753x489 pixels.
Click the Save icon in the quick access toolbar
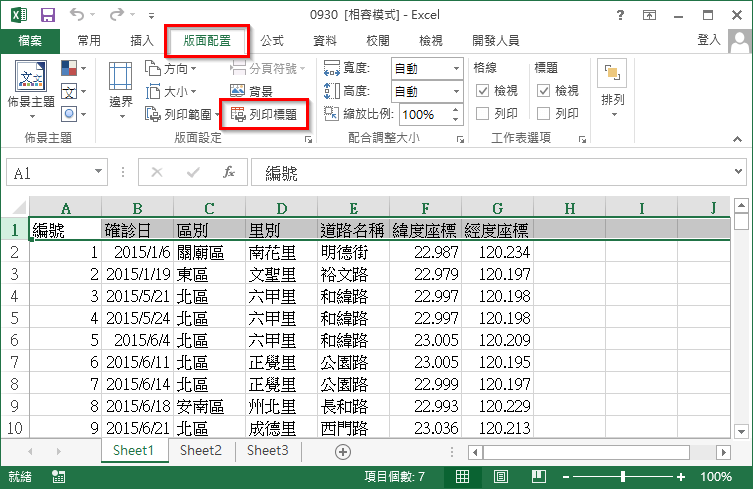(48, 15)
